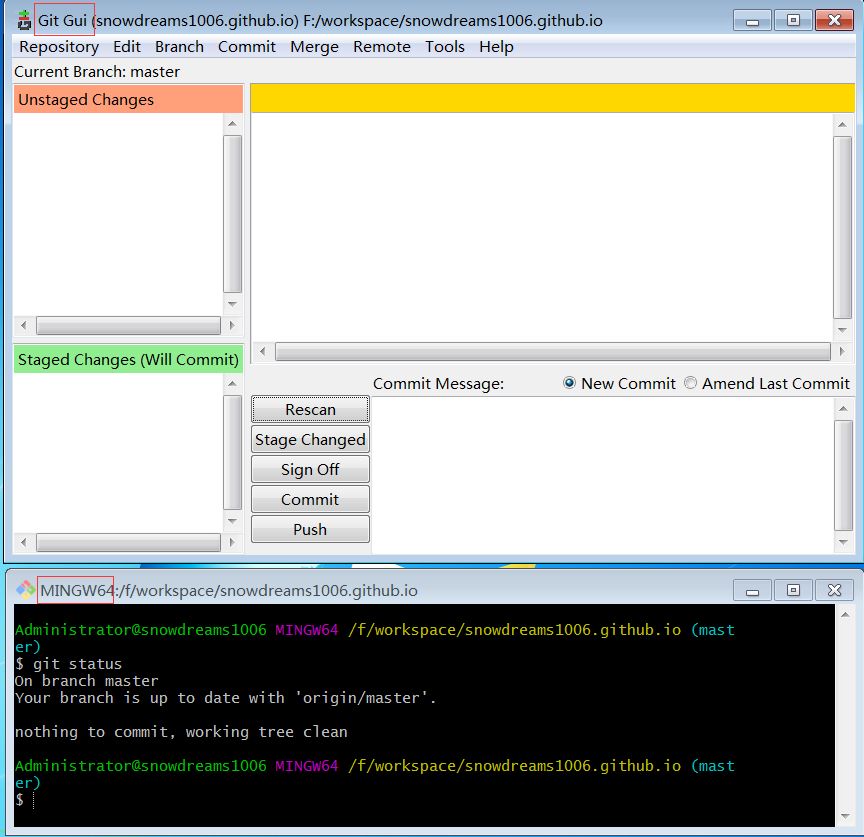The height and width of the screenshot is (837, 864).
Task: Click the 'Current Branch: master' label
Action: click(x=97, y=72)
